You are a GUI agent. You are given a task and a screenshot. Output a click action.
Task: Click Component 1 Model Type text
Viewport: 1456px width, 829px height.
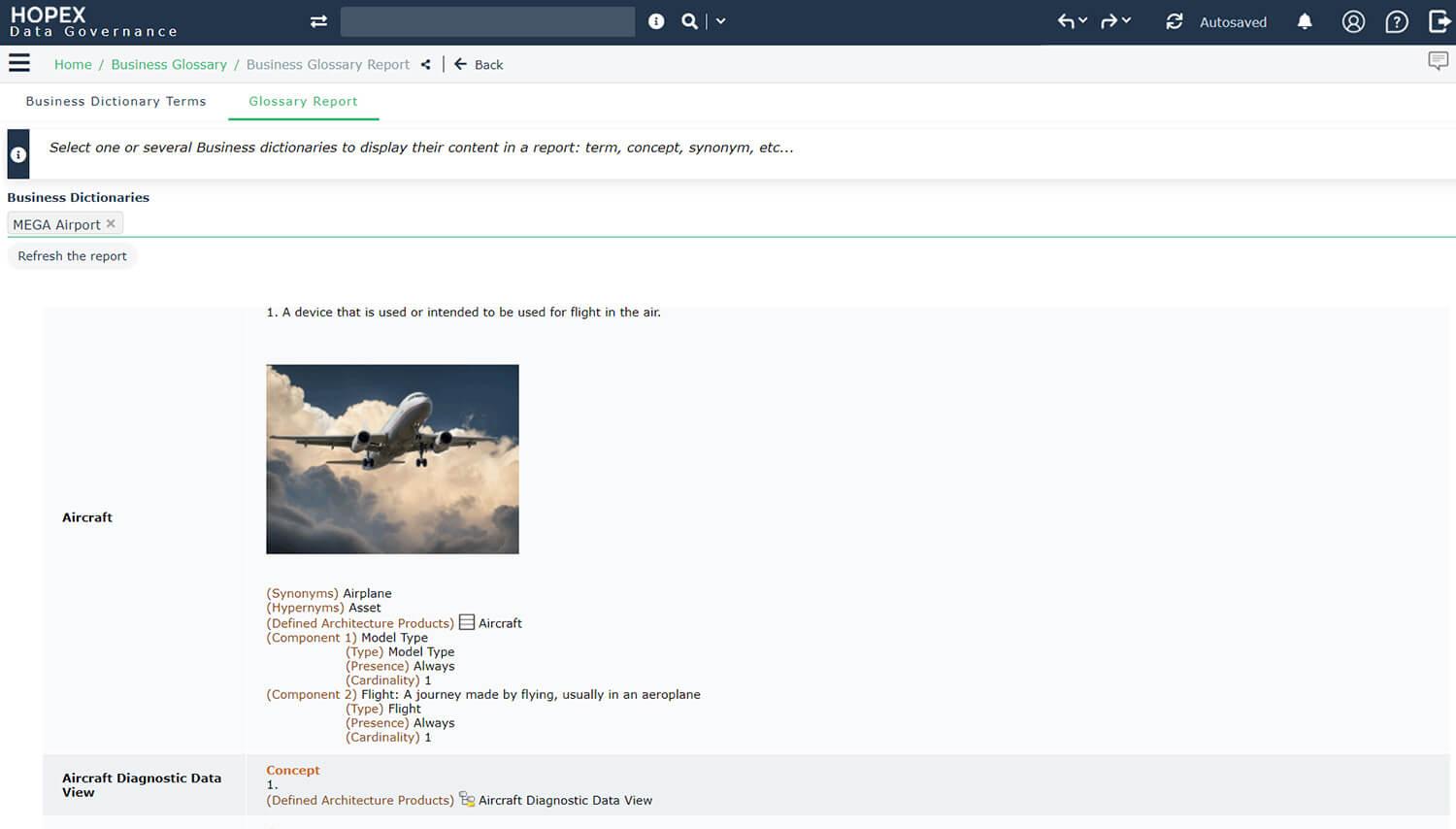[x=394, y=638]
